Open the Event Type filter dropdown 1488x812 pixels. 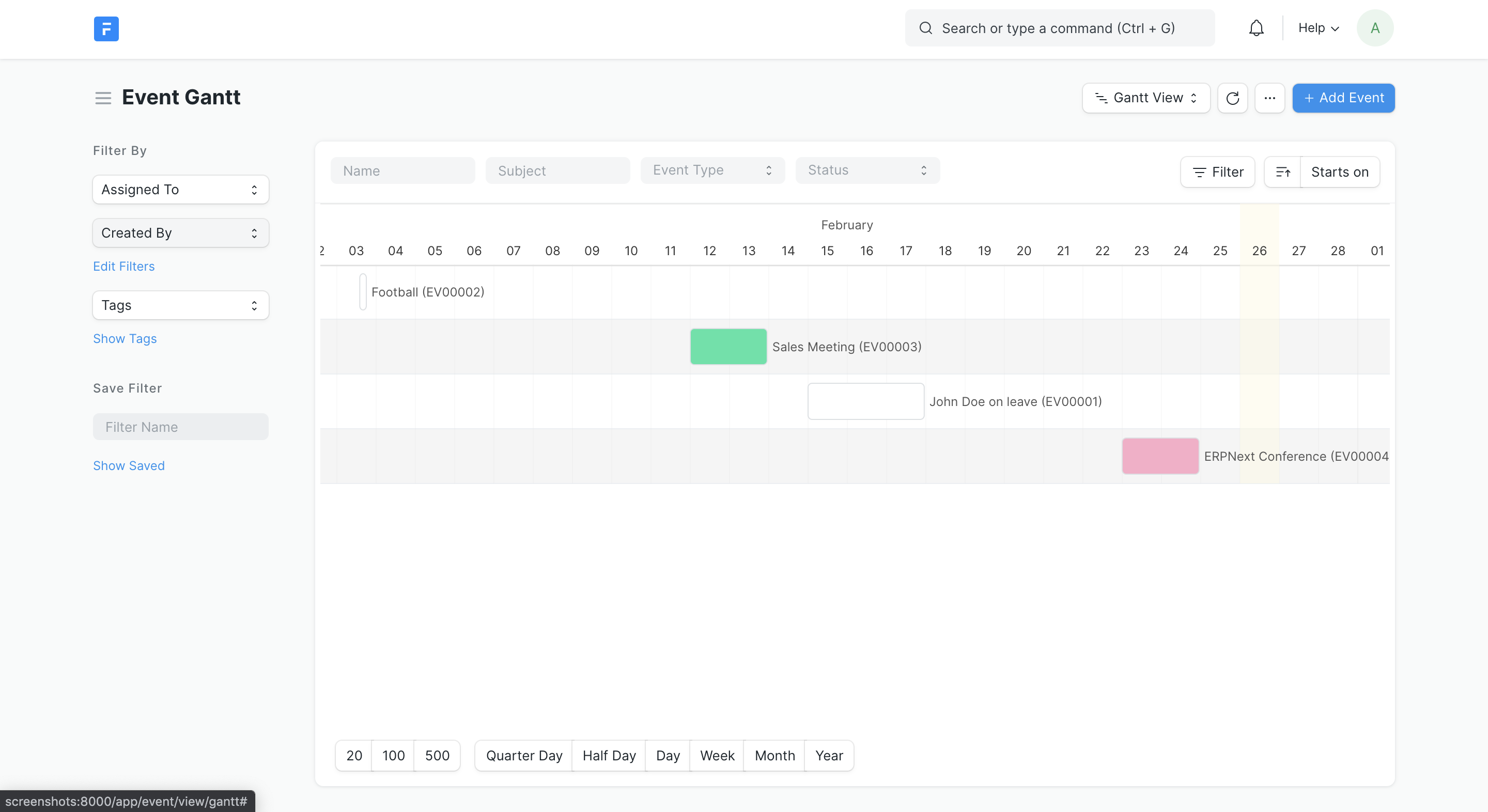tap(712, 170)
